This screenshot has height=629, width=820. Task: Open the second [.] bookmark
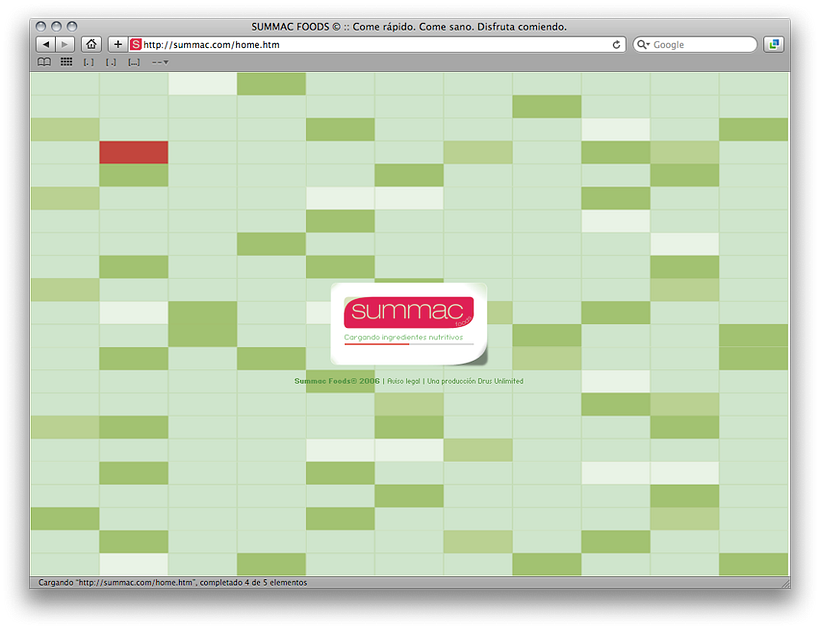tap(111, 62)
